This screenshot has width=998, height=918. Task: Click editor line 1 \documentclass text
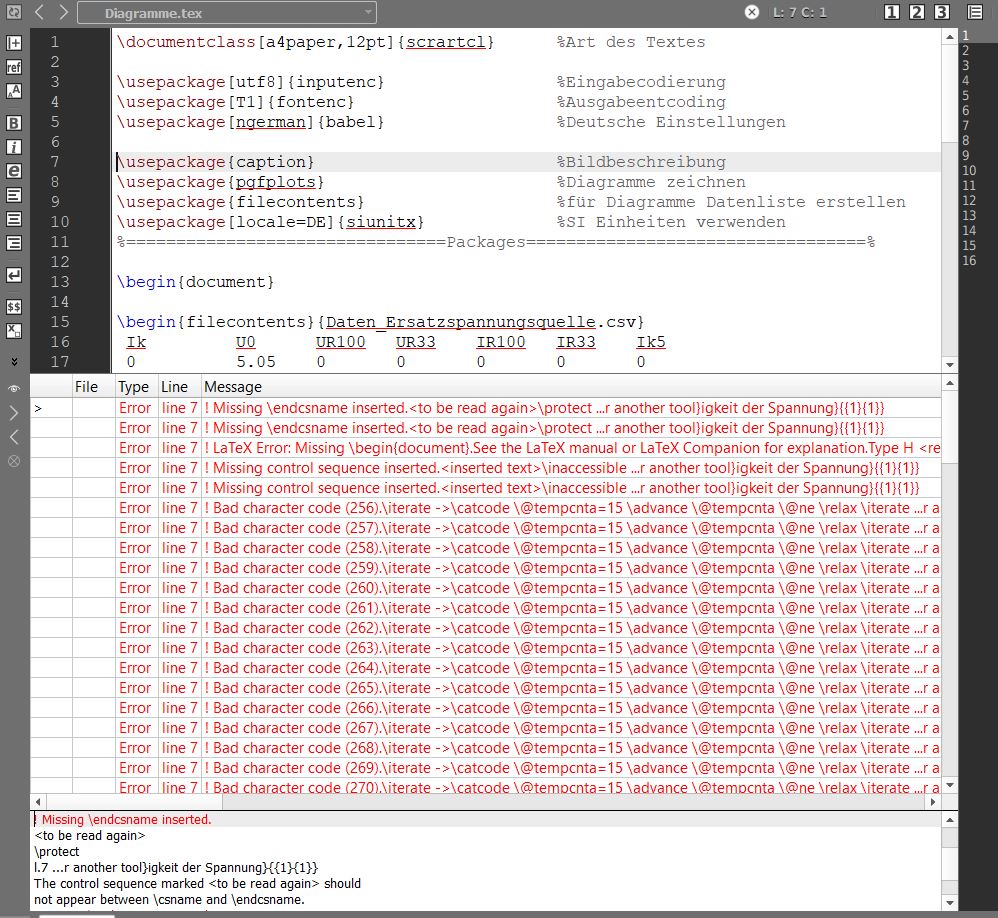pos(306,42)
